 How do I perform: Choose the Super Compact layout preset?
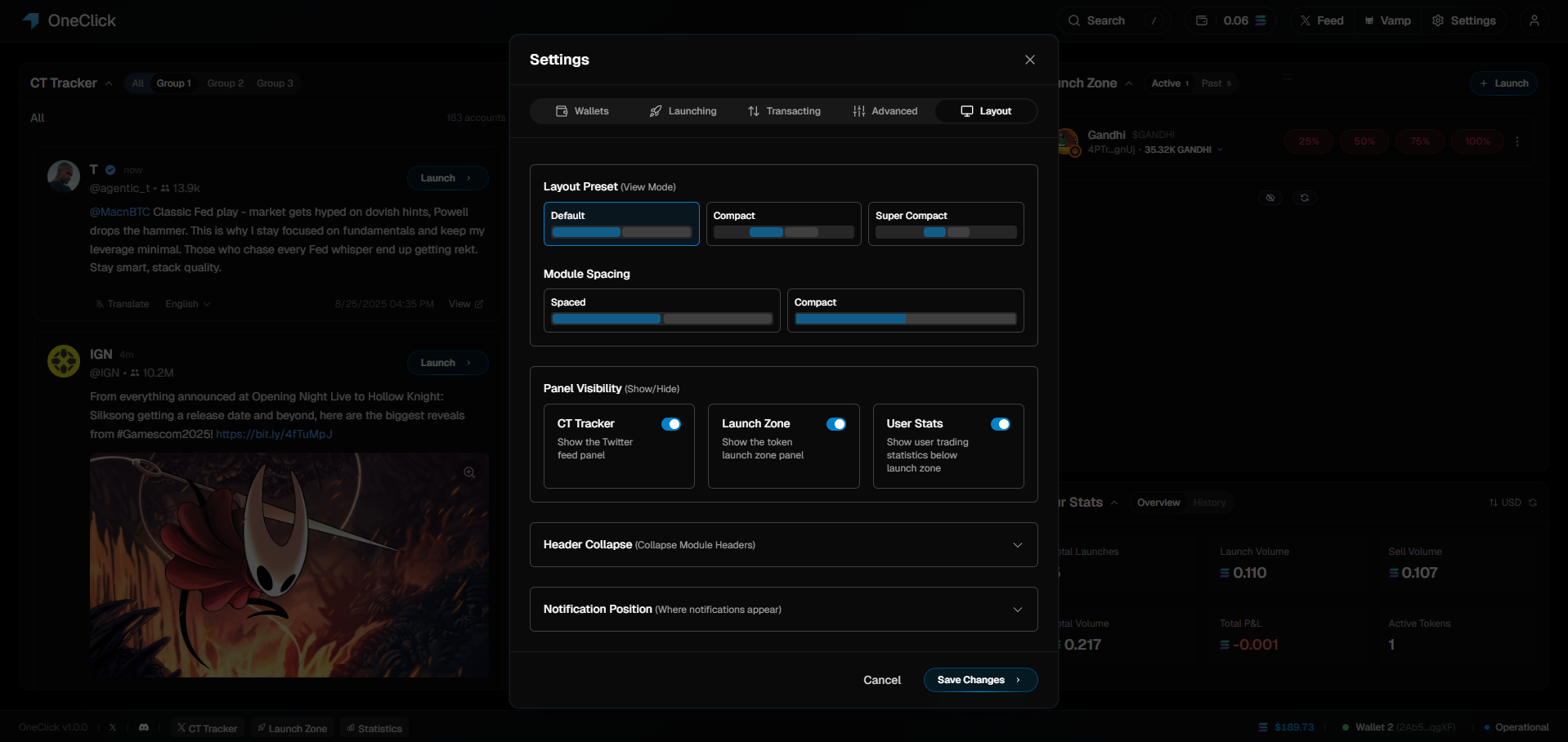[946, 224]
